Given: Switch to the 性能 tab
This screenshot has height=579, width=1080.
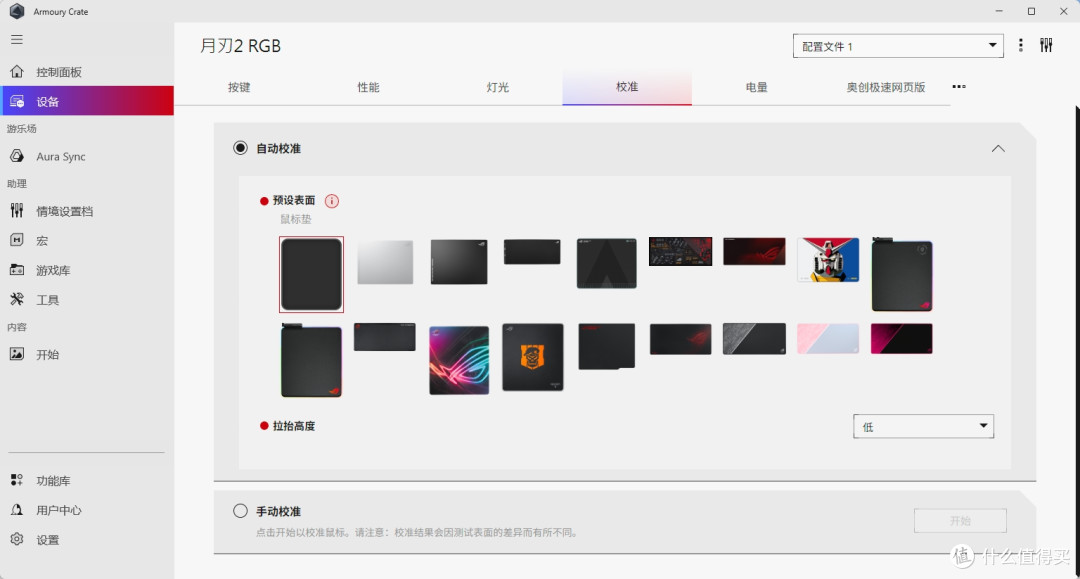Looking at the screenshot, I should pos(368,87).
